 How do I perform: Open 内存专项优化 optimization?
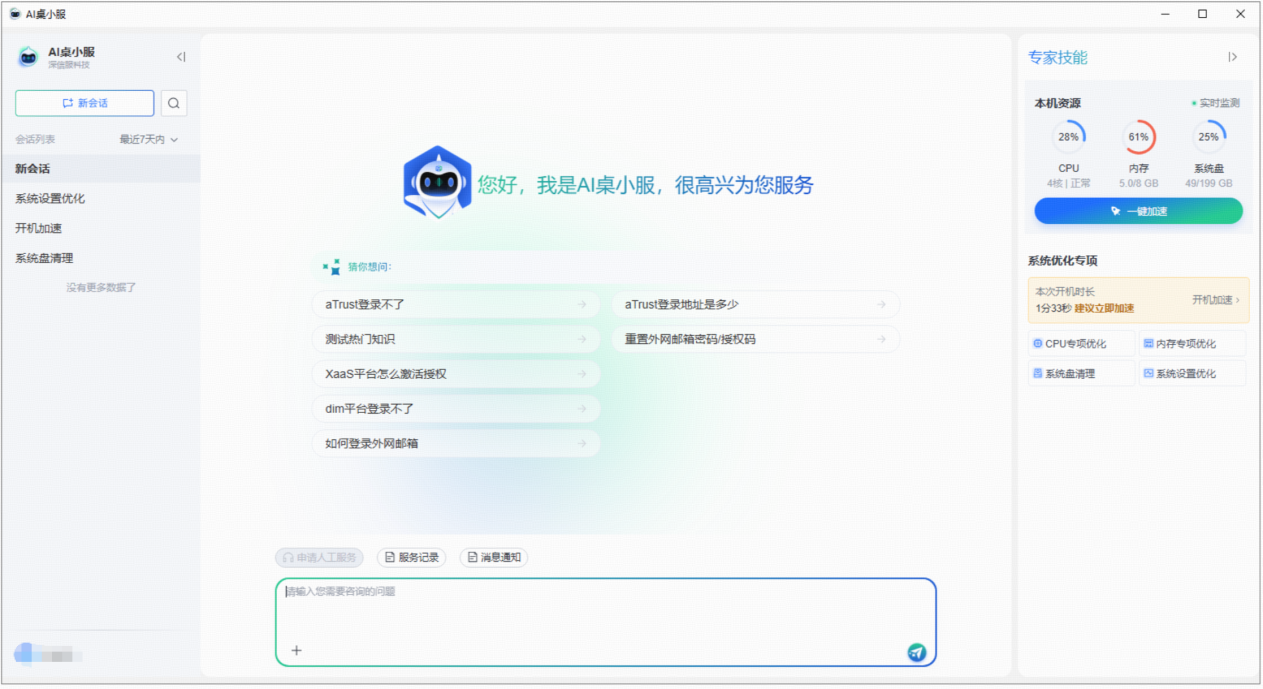(x=1192, y=343)
